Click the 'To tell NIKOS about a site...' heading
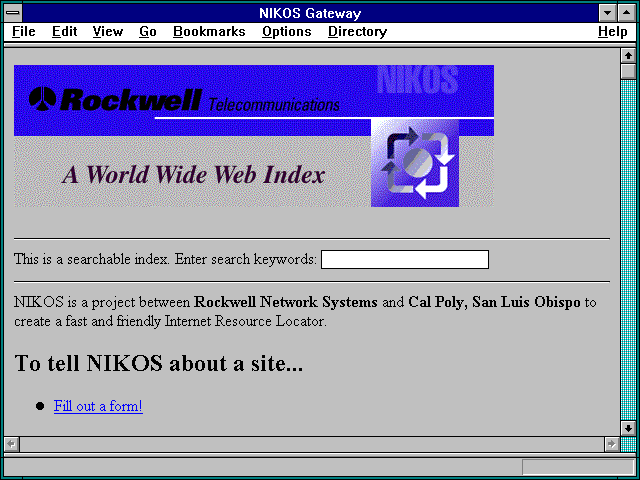The image size is (640, 480). pyautogui.click(x=159, y=363)
